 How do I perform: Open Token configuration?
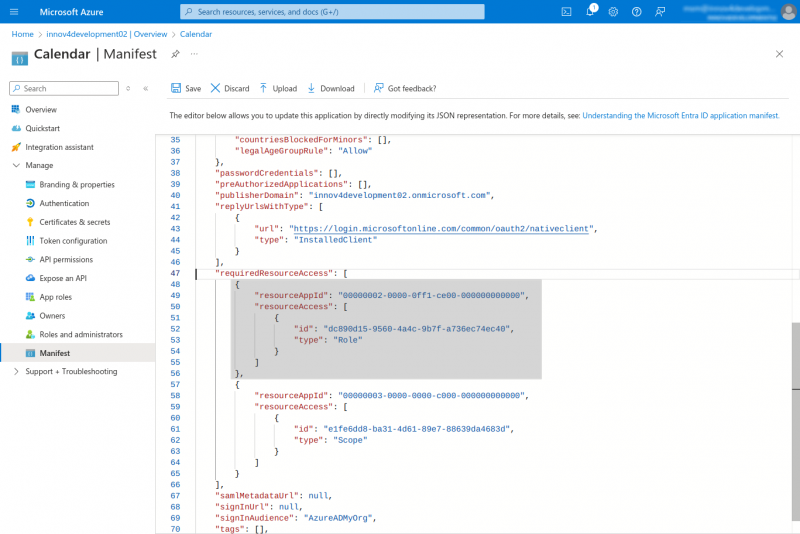click(73, 241)
